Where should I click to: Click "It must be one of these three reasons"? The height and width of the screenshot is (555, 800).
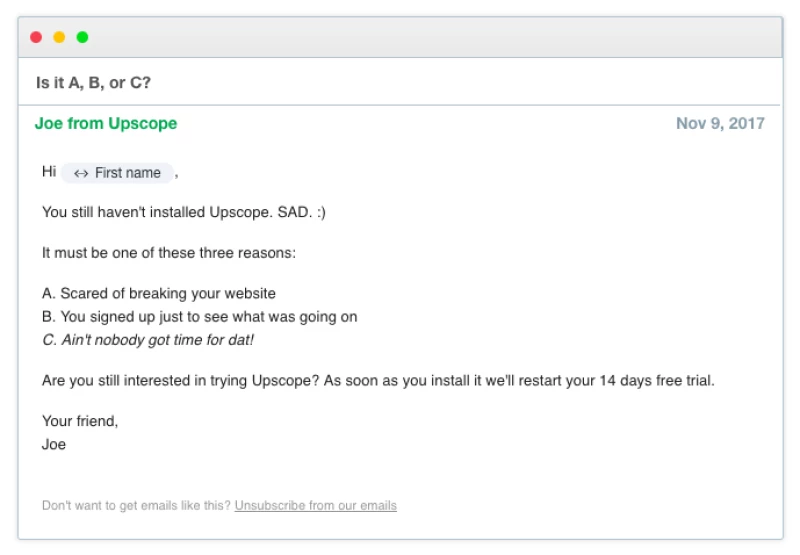(169, 253)
